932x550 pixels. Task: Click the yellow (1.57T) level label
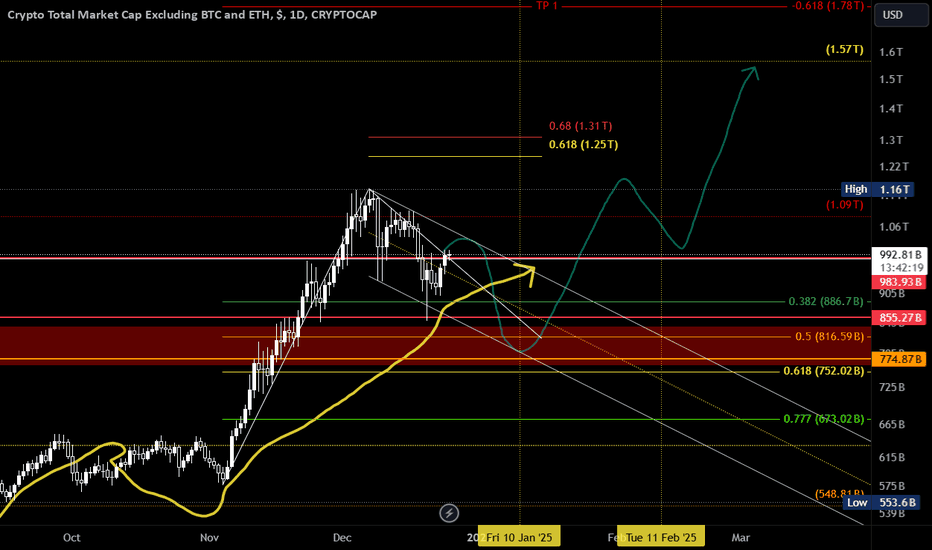845,49
